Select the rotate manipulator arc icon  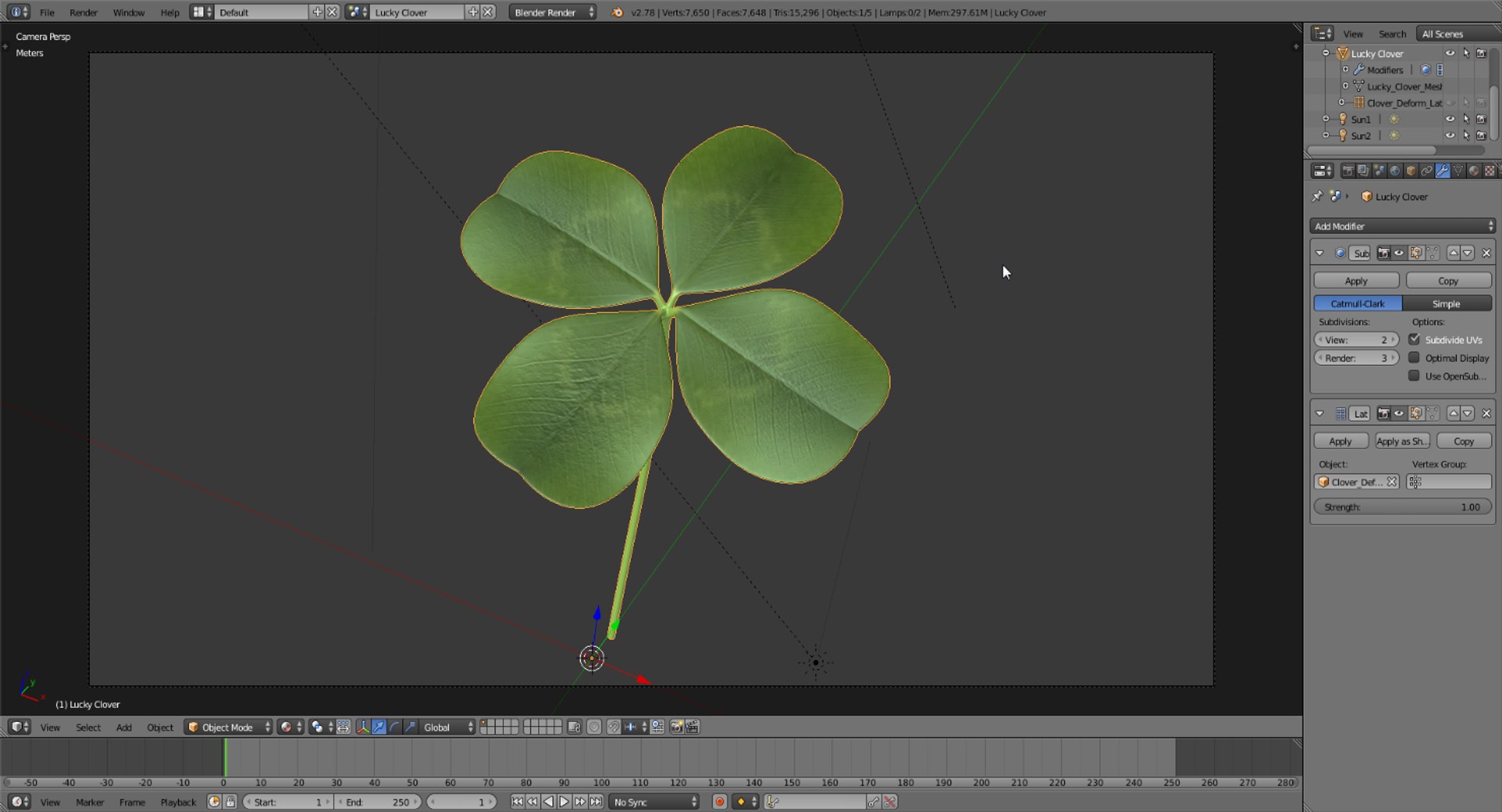(x=395, y=728)
